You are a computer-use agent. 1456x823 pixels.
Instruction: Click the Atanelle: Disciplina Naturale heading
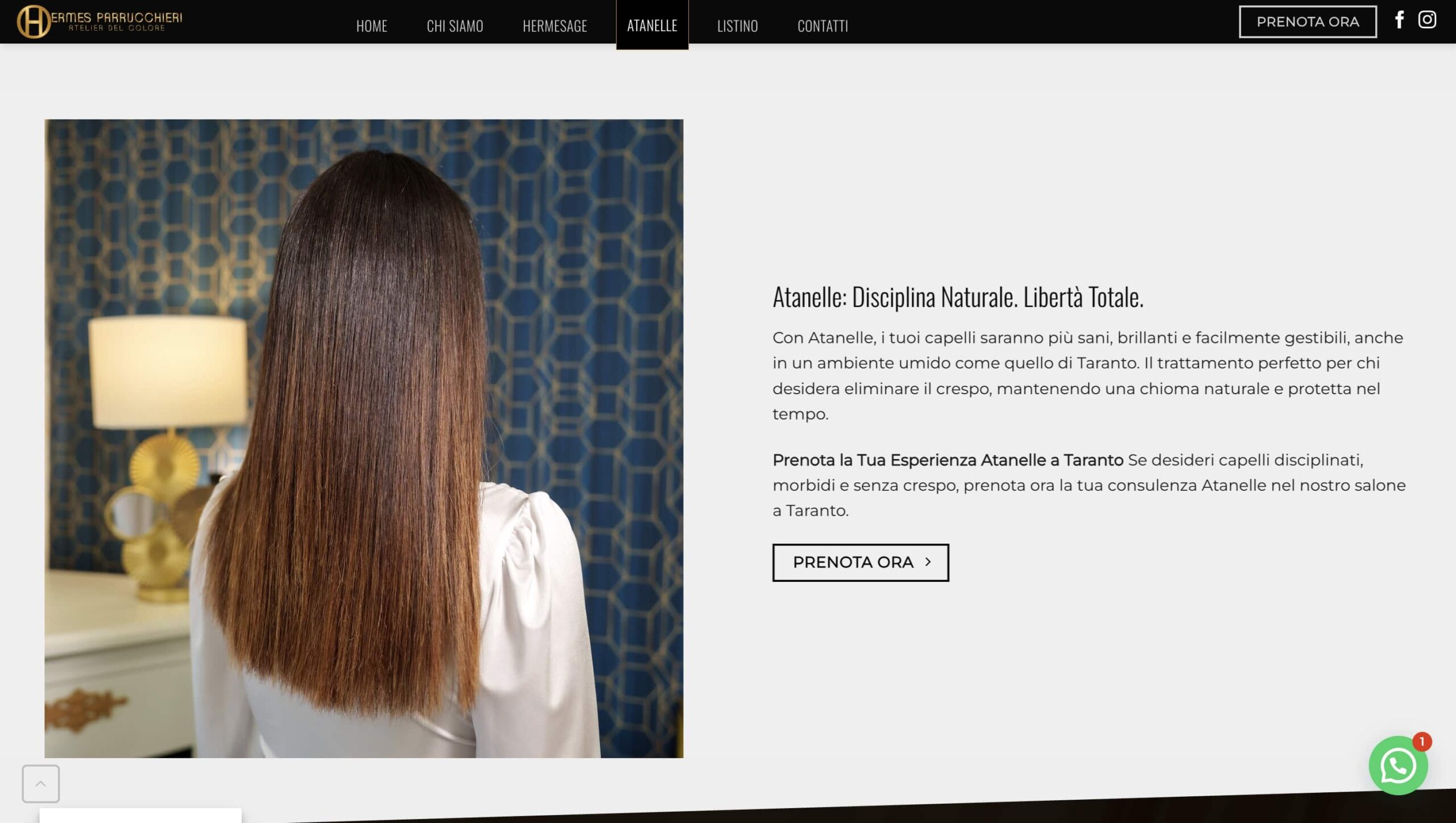957,297
